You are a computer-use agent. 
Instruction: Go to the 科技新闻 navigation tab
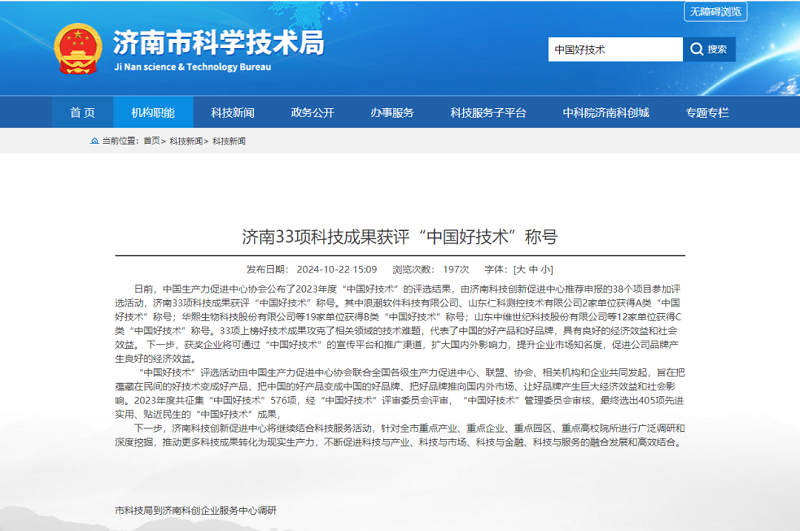click(x=232, y=112)
